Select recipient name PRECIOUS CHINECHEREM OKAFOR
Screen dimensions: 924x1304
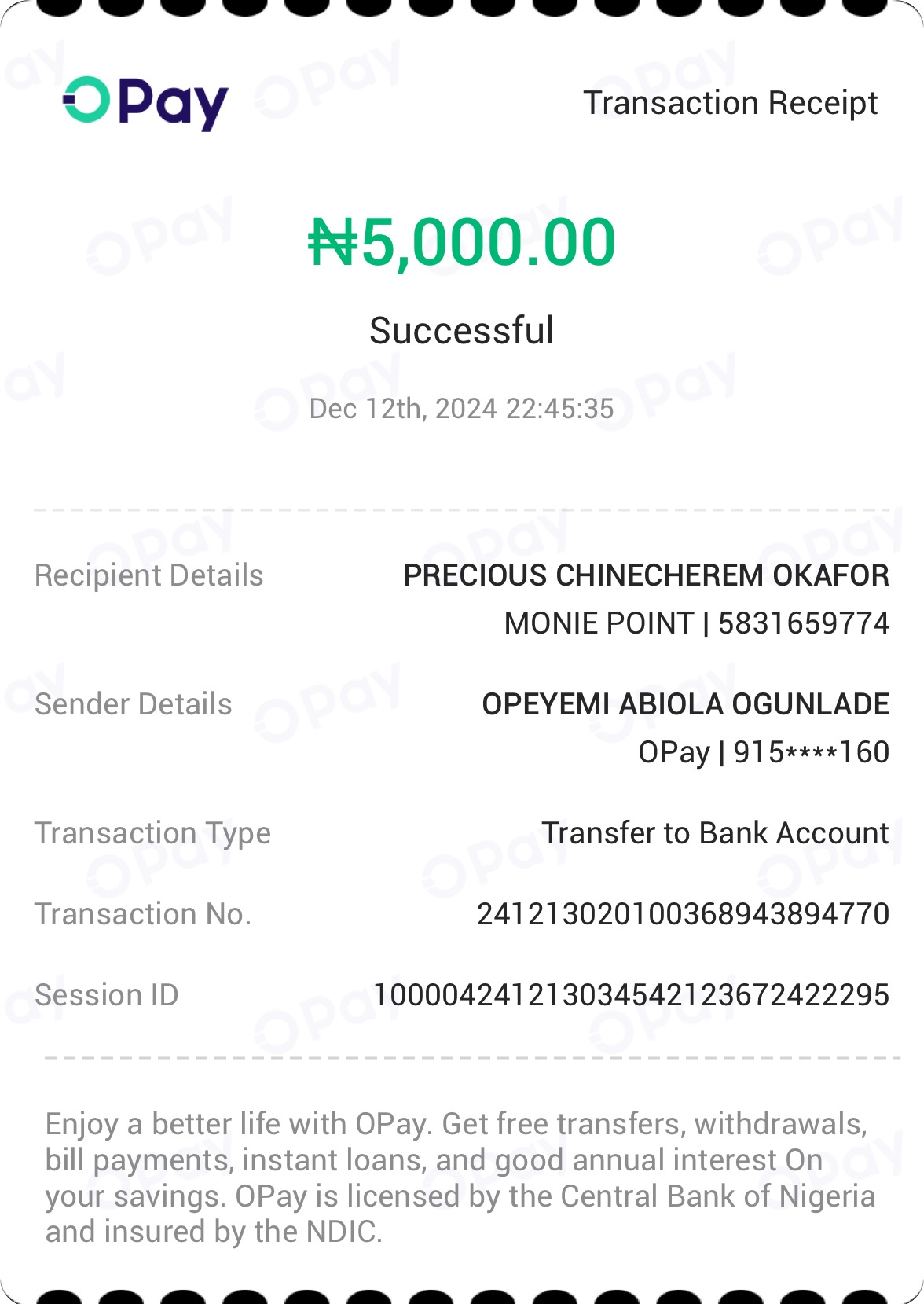(x=646, y=575)
